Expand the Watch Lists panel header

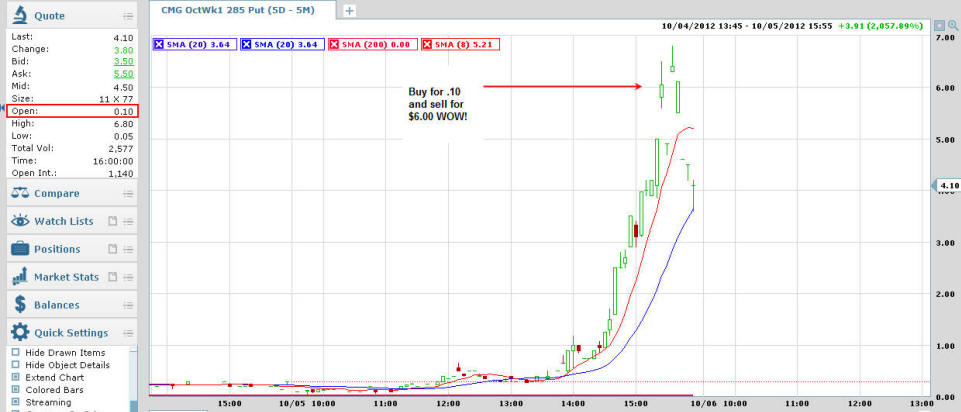(x=72, y=221)
